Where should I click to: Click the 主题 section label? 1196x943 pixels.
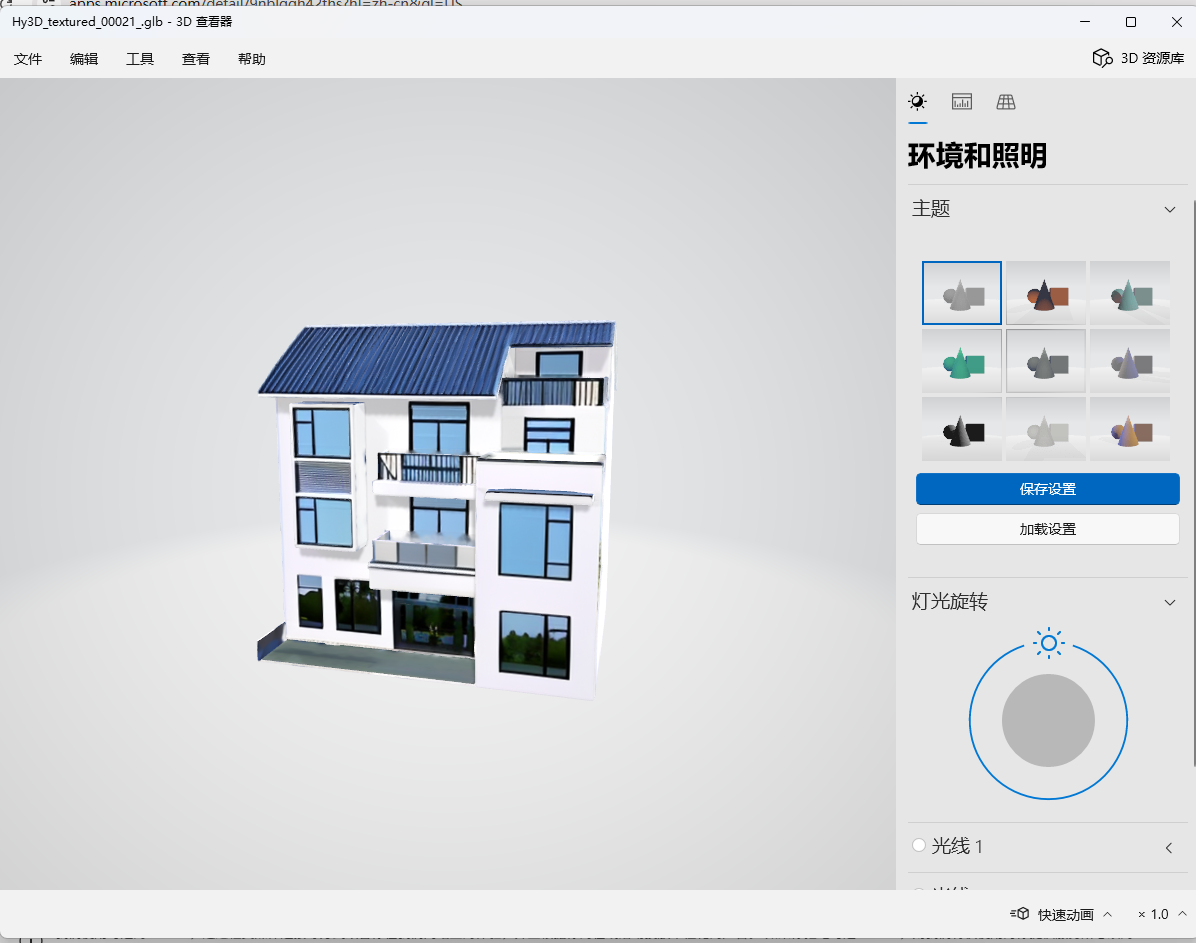[x=931, y=208]
